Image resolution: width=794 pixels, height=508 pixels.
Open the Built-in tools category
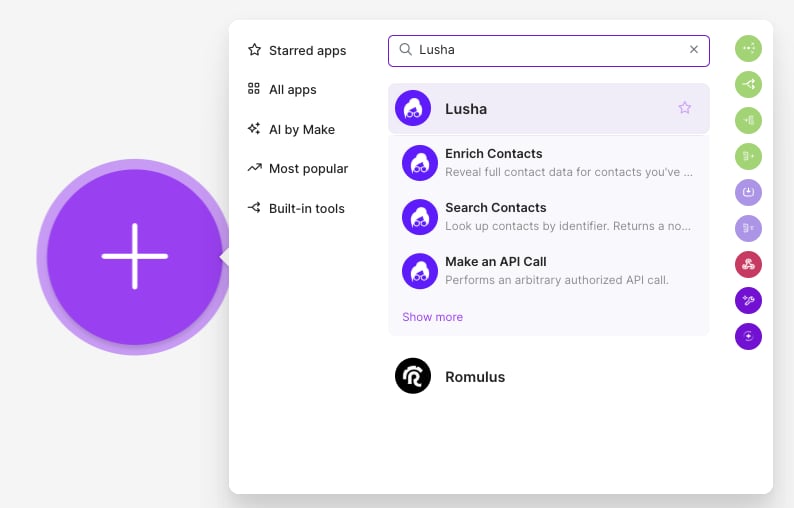[x=296, y=208]
